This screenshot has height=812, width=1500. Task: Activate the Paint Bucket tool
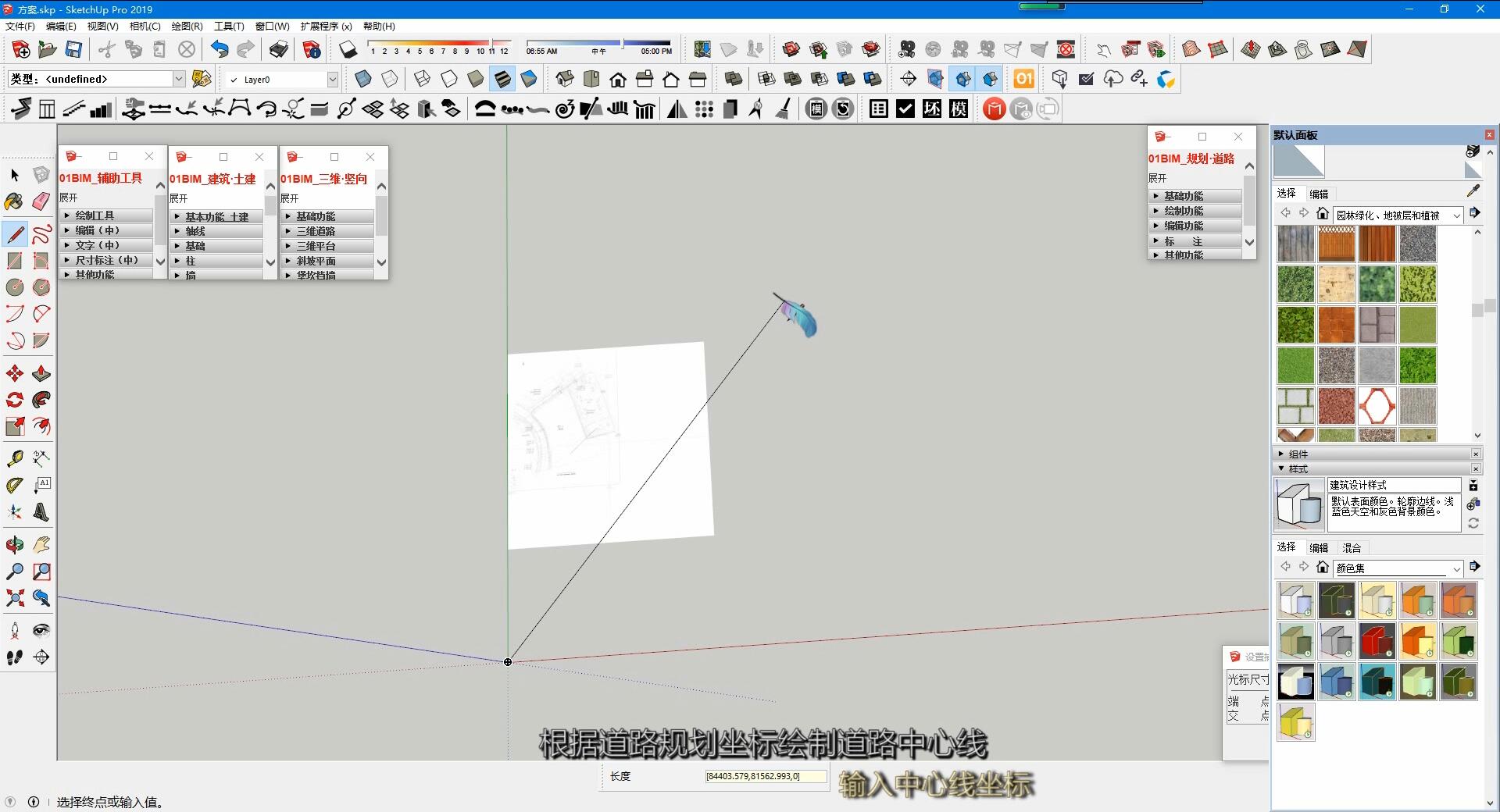(15, 201)
